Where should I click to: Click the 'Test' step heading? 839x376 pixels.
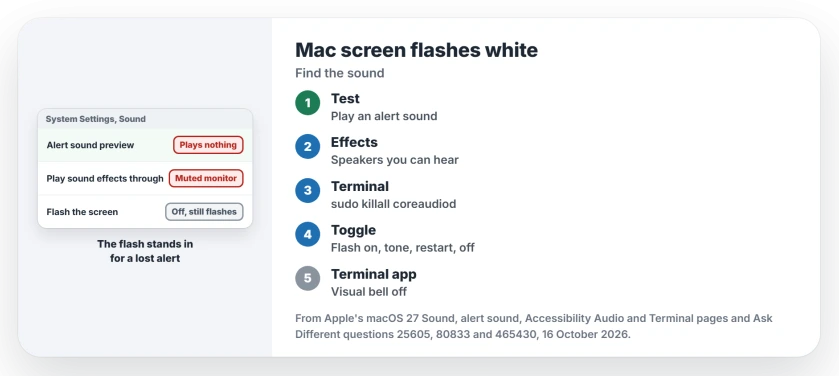click(345, 98)
